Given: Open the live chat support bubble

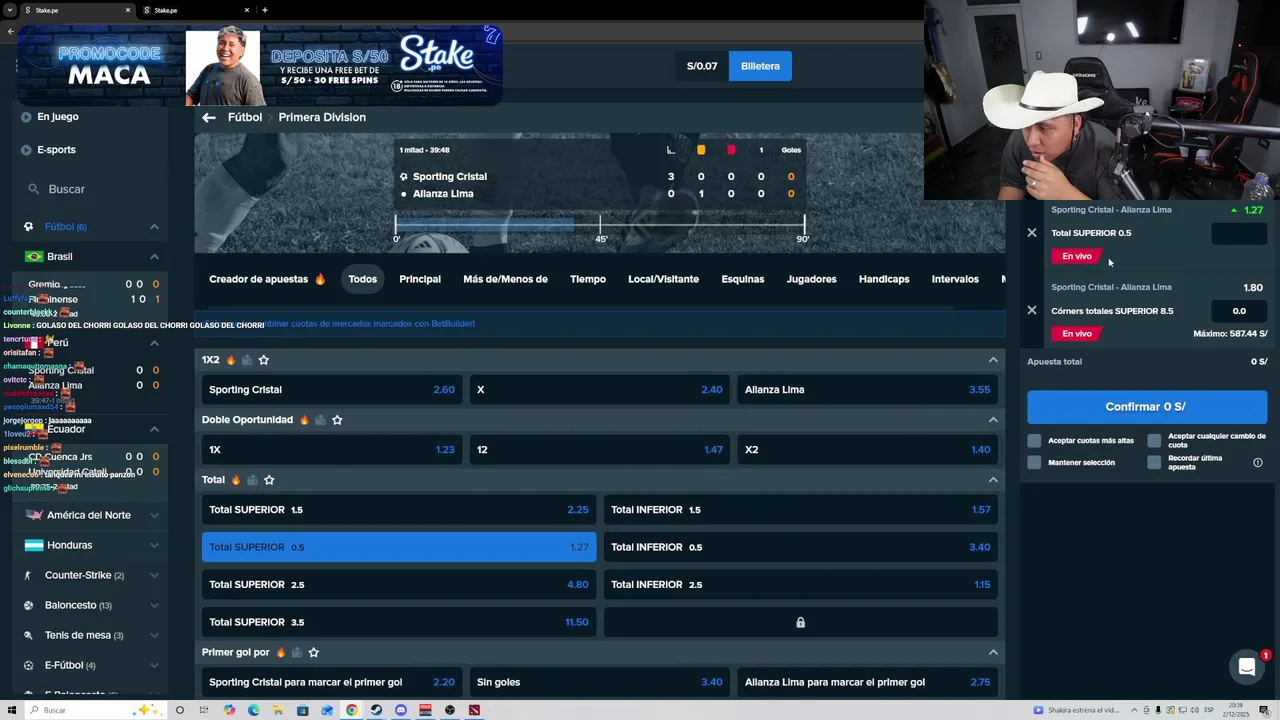Looking at the screenshot, I should click(1247, 667).
